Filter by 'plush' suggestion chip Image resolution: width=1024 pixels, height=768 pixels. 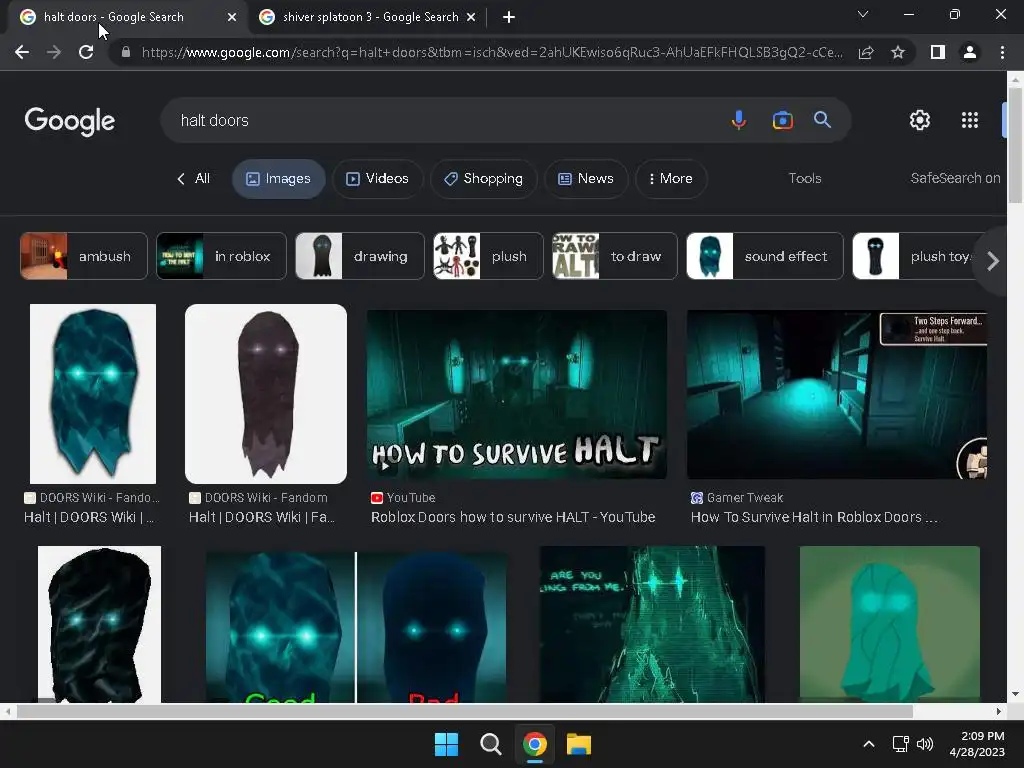(x=488, y=256)
